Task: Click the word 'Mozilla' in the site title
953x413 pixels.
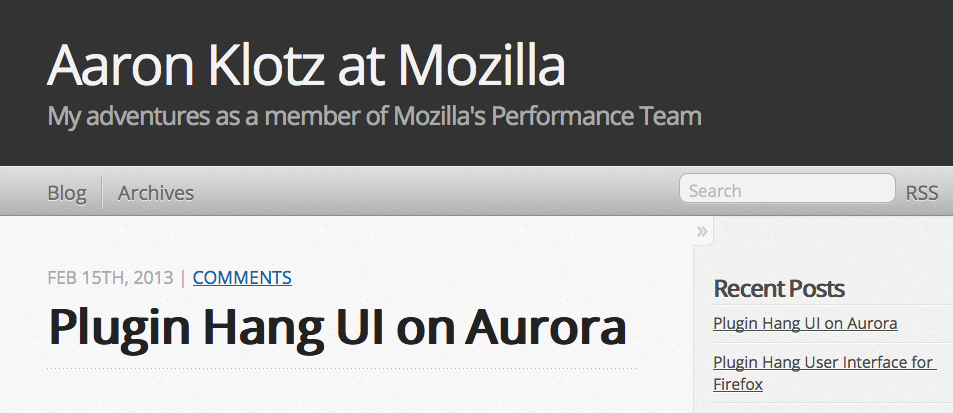Action: coord(482,65)
